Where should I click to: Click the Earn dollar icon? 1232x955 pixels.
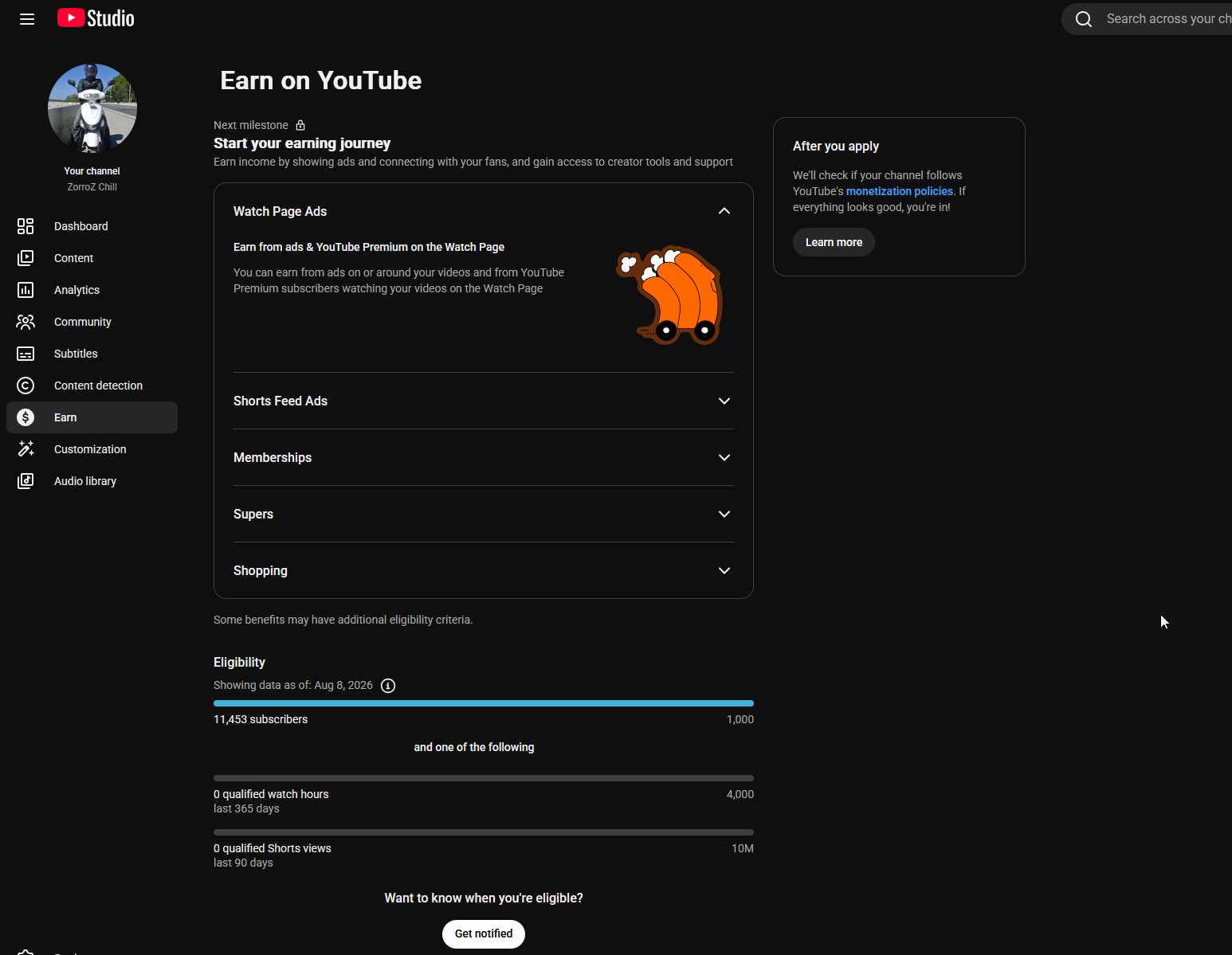(26, 417)
